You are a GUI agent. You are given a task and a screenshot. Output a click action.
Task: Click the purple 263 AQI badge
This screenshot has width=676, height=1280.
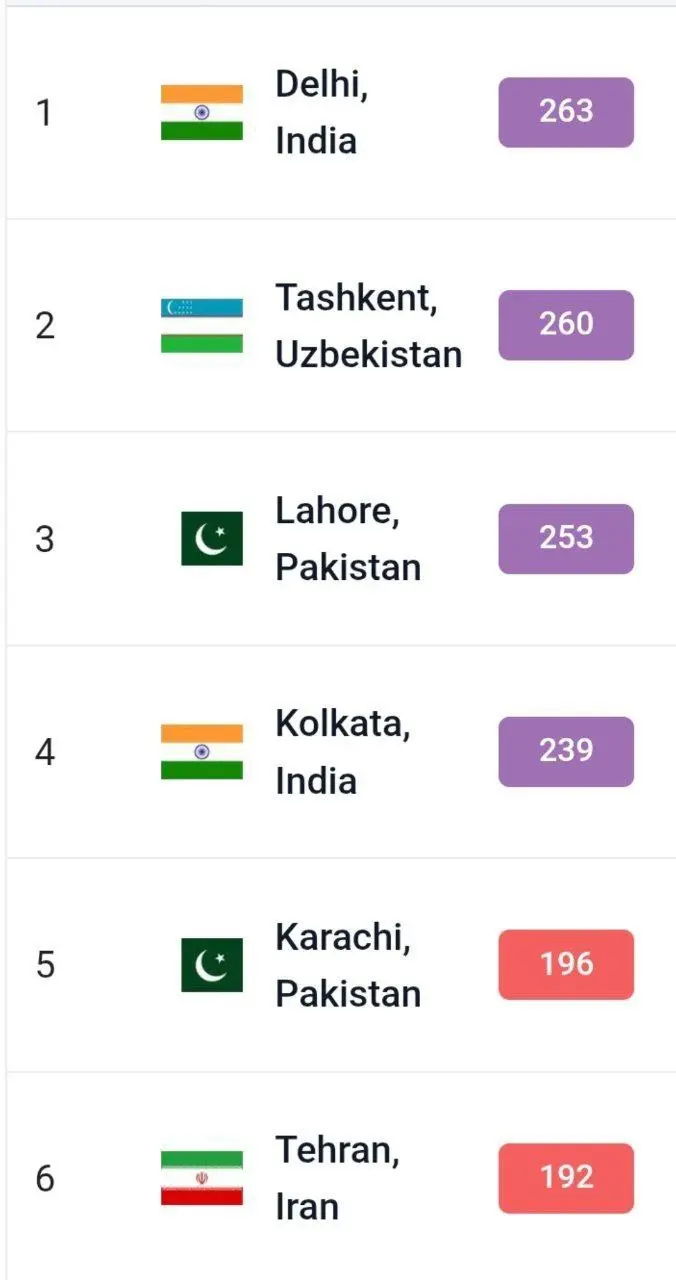click(x=566, y=112)
